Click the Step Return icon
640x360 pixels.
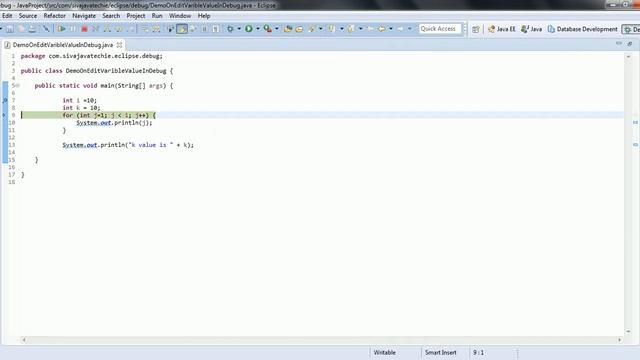coord(130,29)
